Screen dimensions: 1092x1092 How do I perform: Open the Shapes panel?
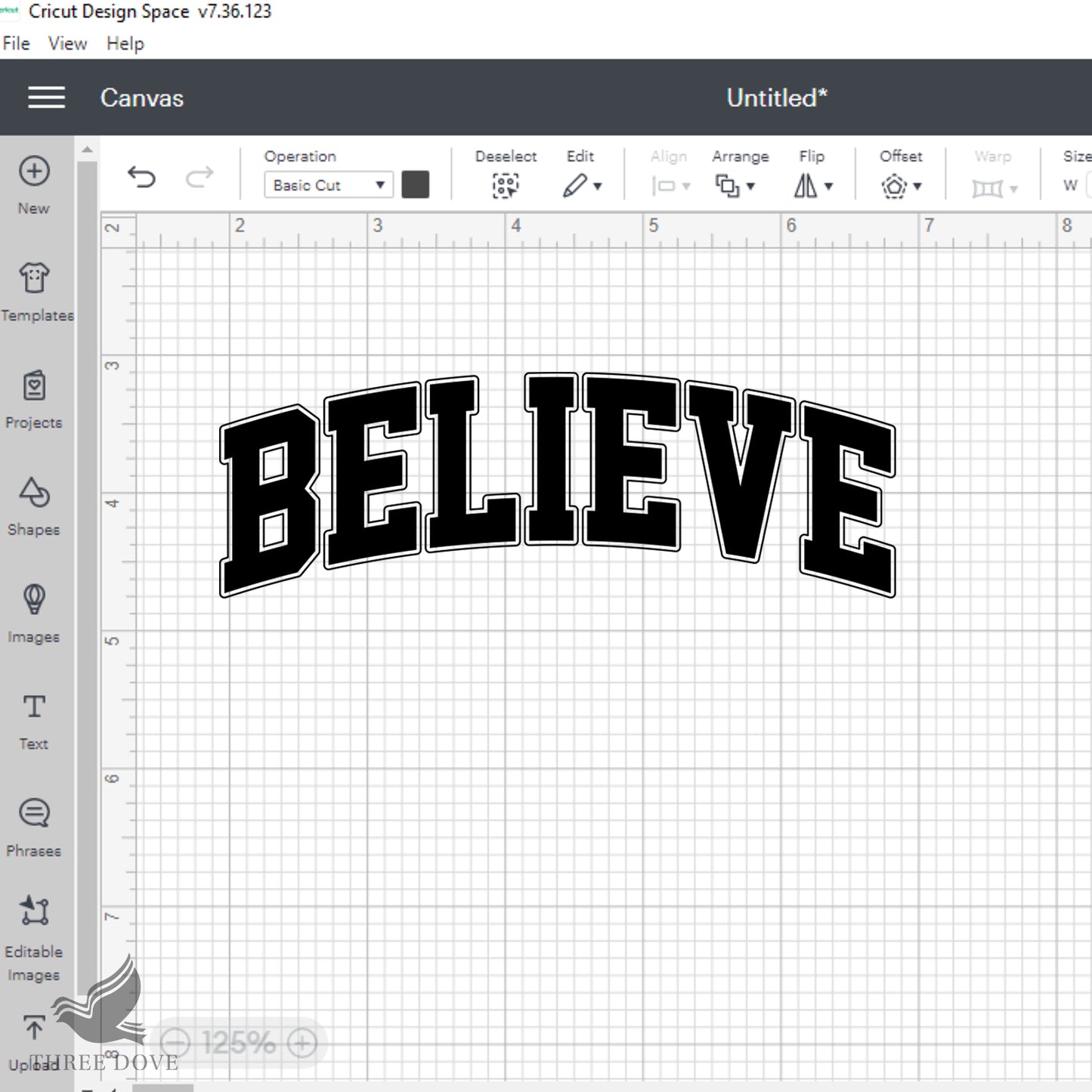[34, 493]
